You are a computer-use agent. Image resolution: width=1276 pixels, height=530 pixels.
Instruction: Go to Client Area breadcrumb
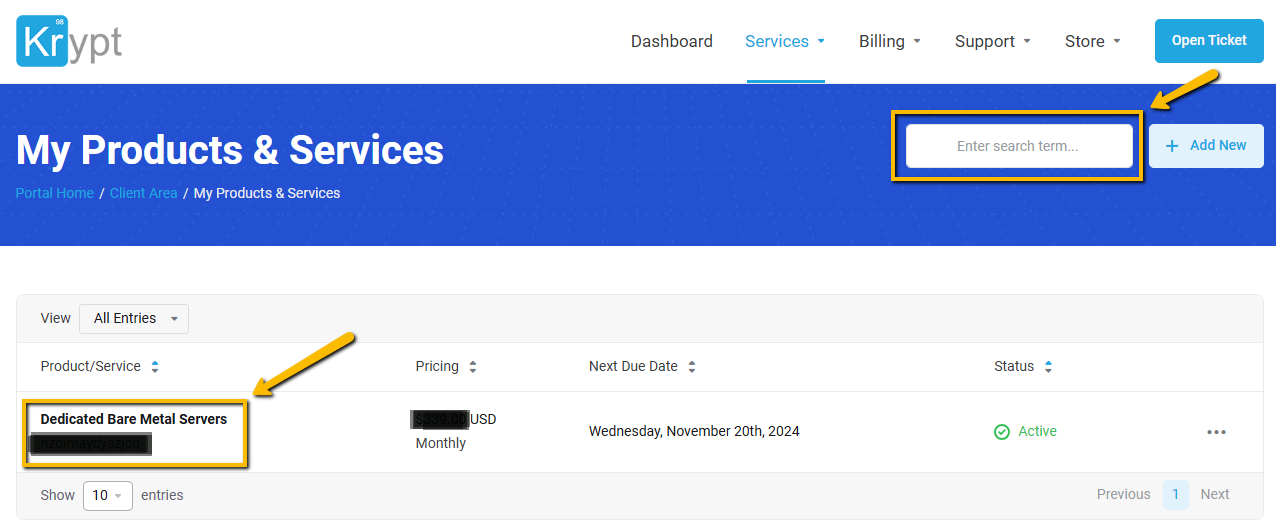tap(144, 193)
